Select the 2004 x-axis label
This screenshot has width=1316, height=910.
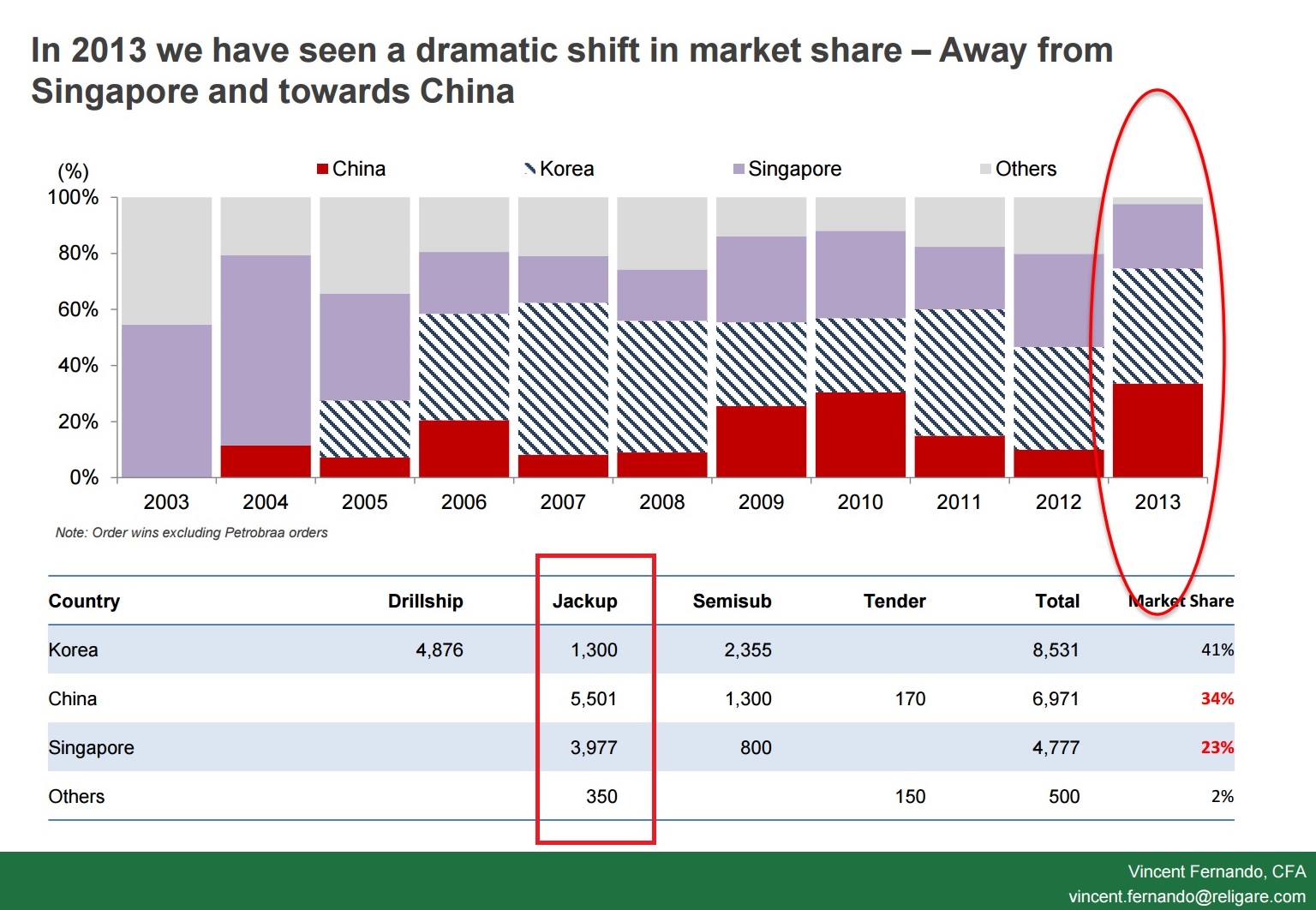click(266, 502)
